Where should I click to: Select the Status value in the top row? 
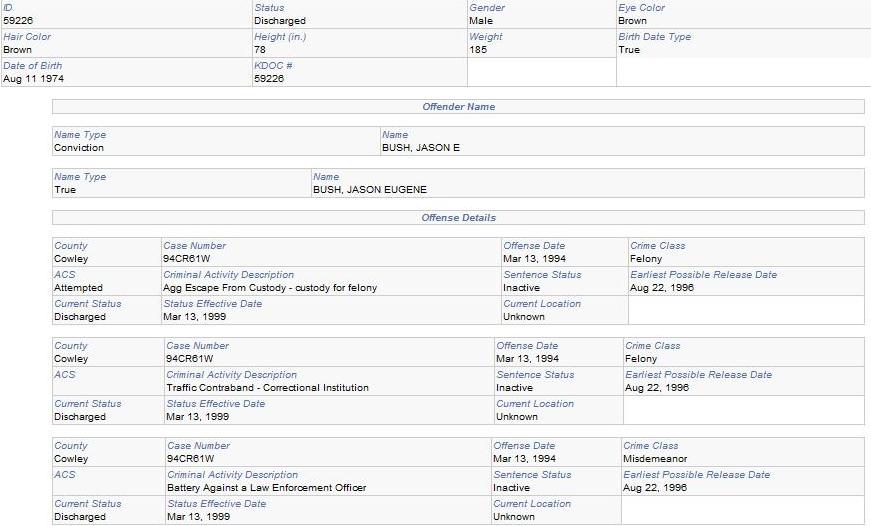[280, 20]
